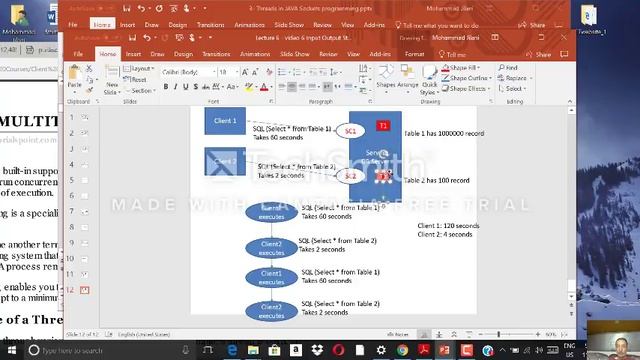Toggle Normal view in status bar
The height and width of the screenshot is (360, 640).
[424, 334]
